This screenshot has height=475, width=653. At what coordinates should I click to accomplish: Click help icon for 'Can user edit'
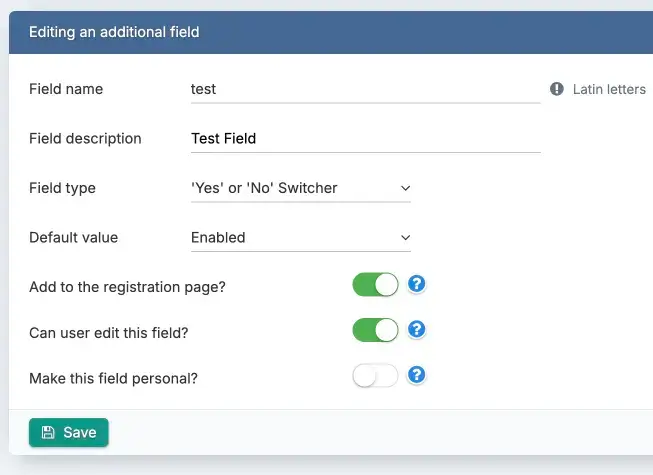tap(418, 329)
